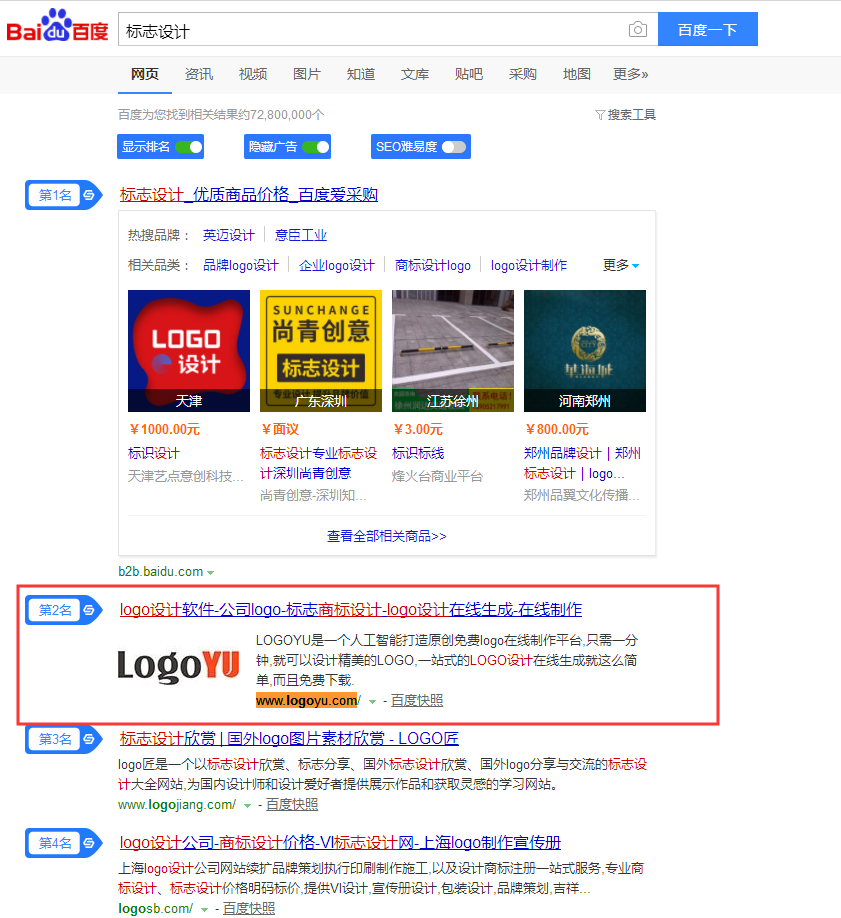Open 更多» tab menu
The height and width of the screenshot is (918, 841).
tap(630, 74)
